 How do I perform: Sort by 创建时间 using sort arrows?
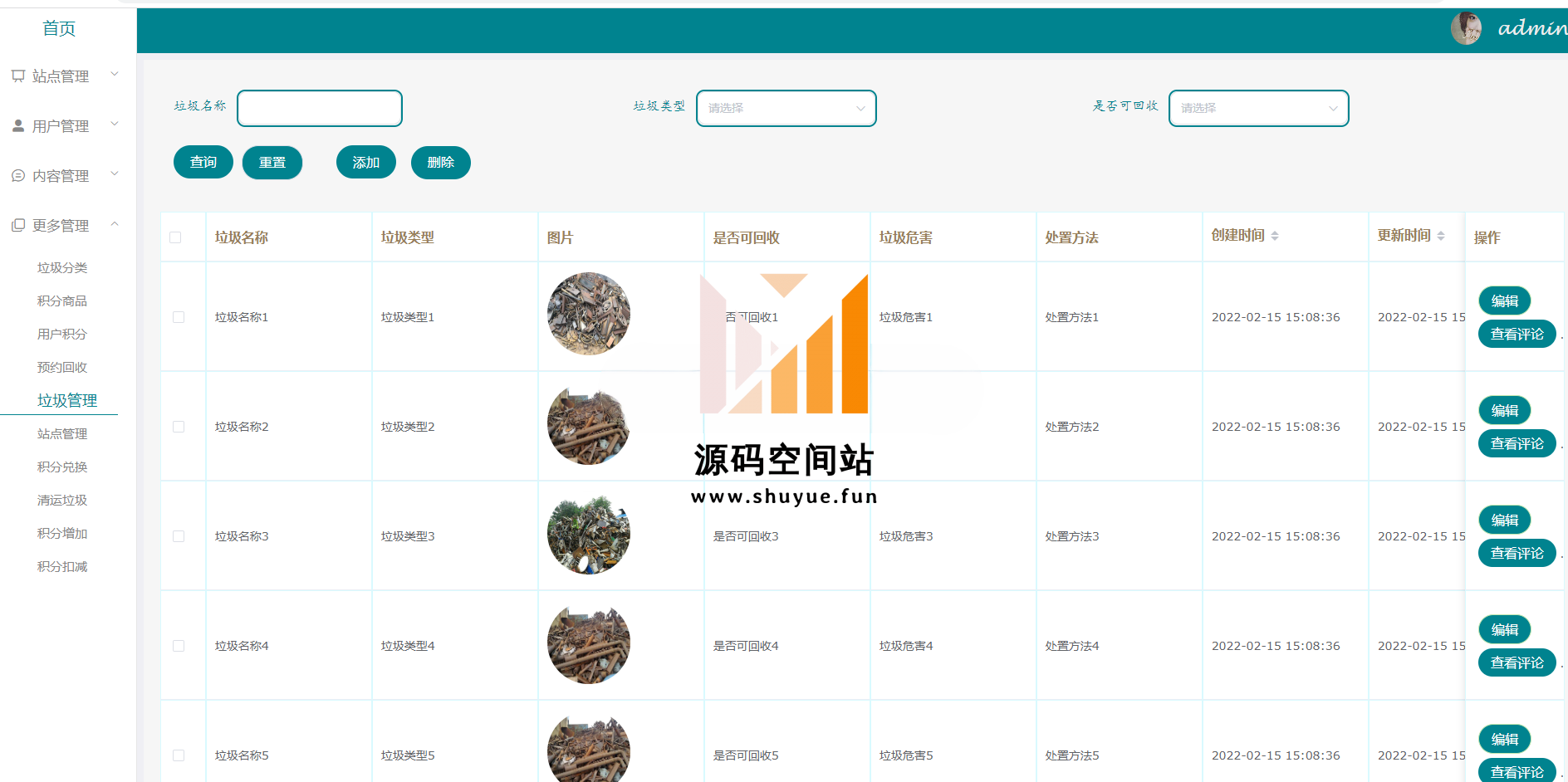click(x=1275, y=237)
